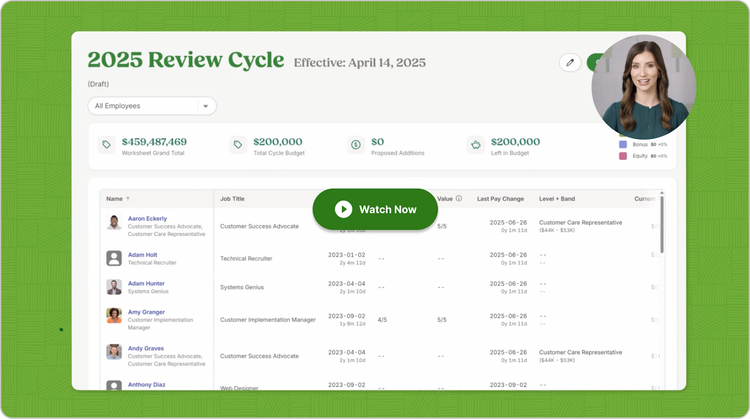Screen dimensions: 750x419
Task: Click the pencil edit icon
Action: (570, 63)
